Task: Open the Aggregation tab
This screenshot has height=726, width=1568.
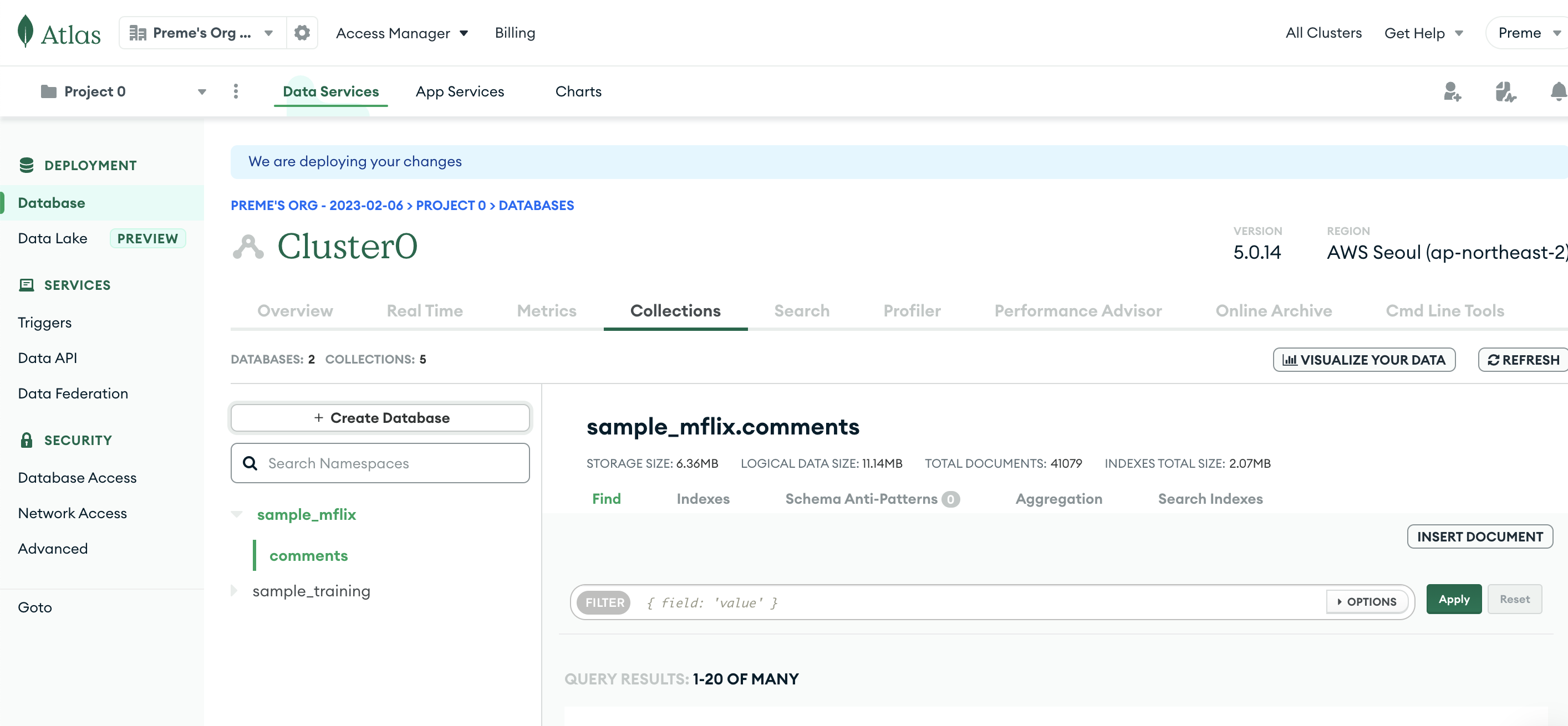Action: point(1058,499)
